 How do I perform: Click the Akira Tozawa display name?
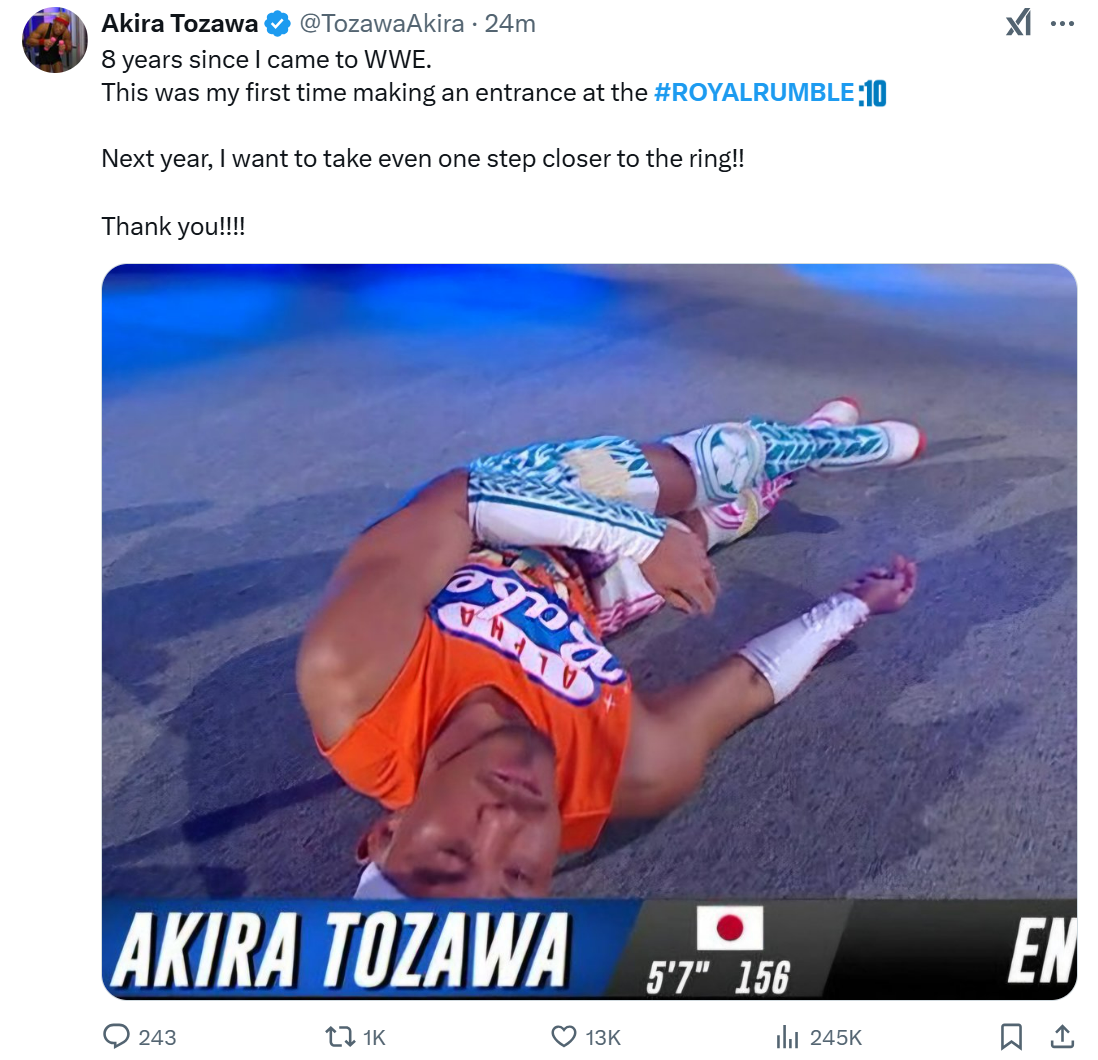[x=180, y=24]
